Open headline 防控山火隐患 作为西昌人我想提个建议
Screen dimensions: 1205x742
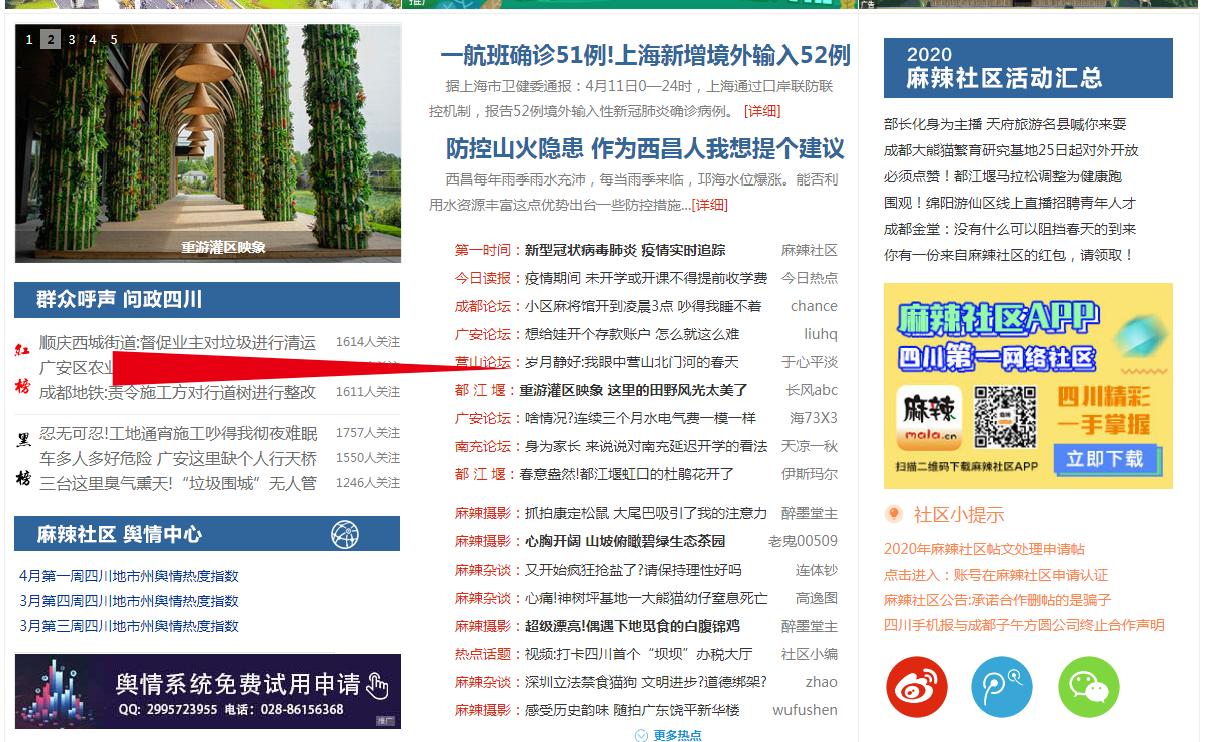(x=645, y=149)
